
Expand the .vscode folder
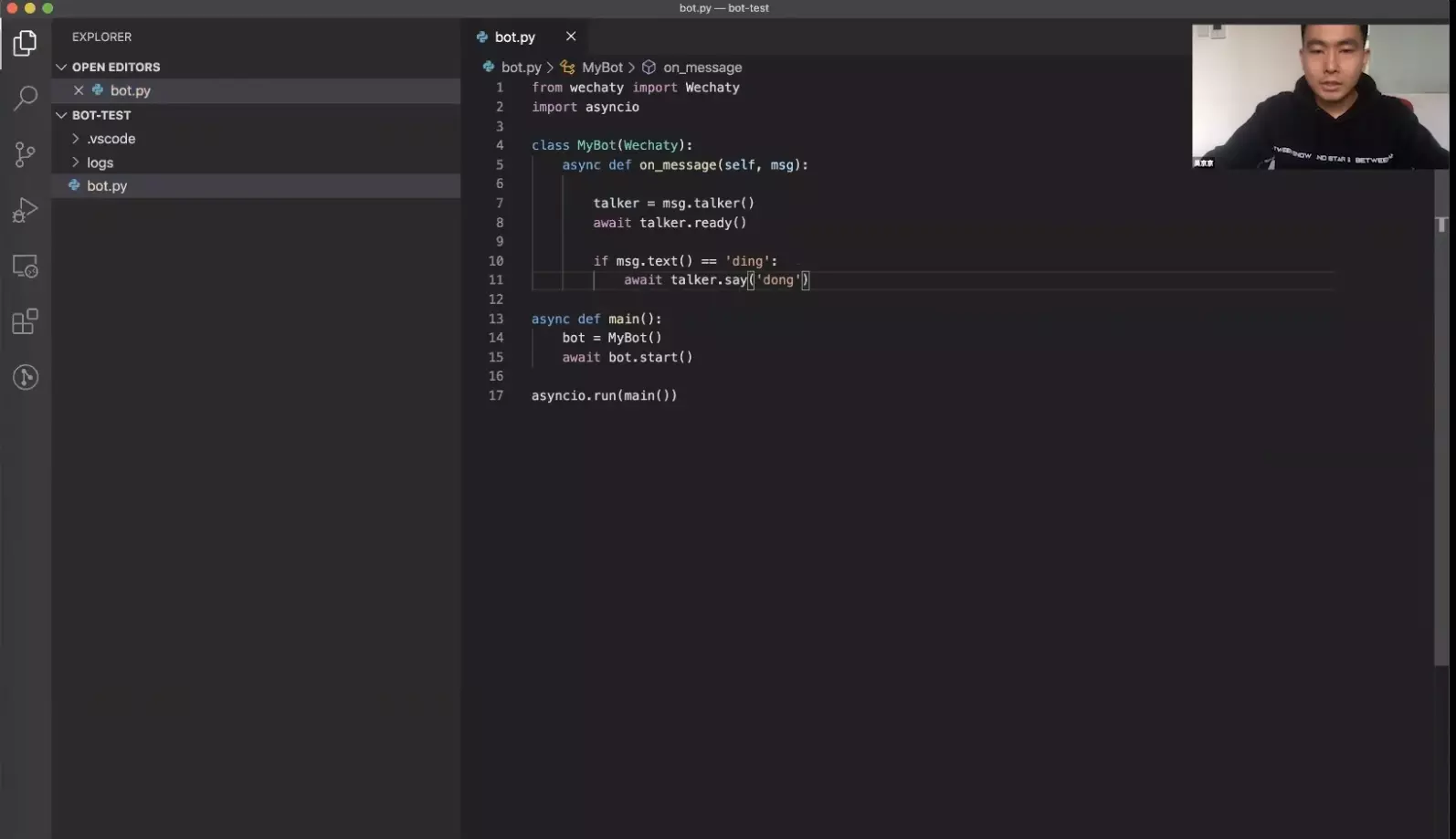[111, 139]
